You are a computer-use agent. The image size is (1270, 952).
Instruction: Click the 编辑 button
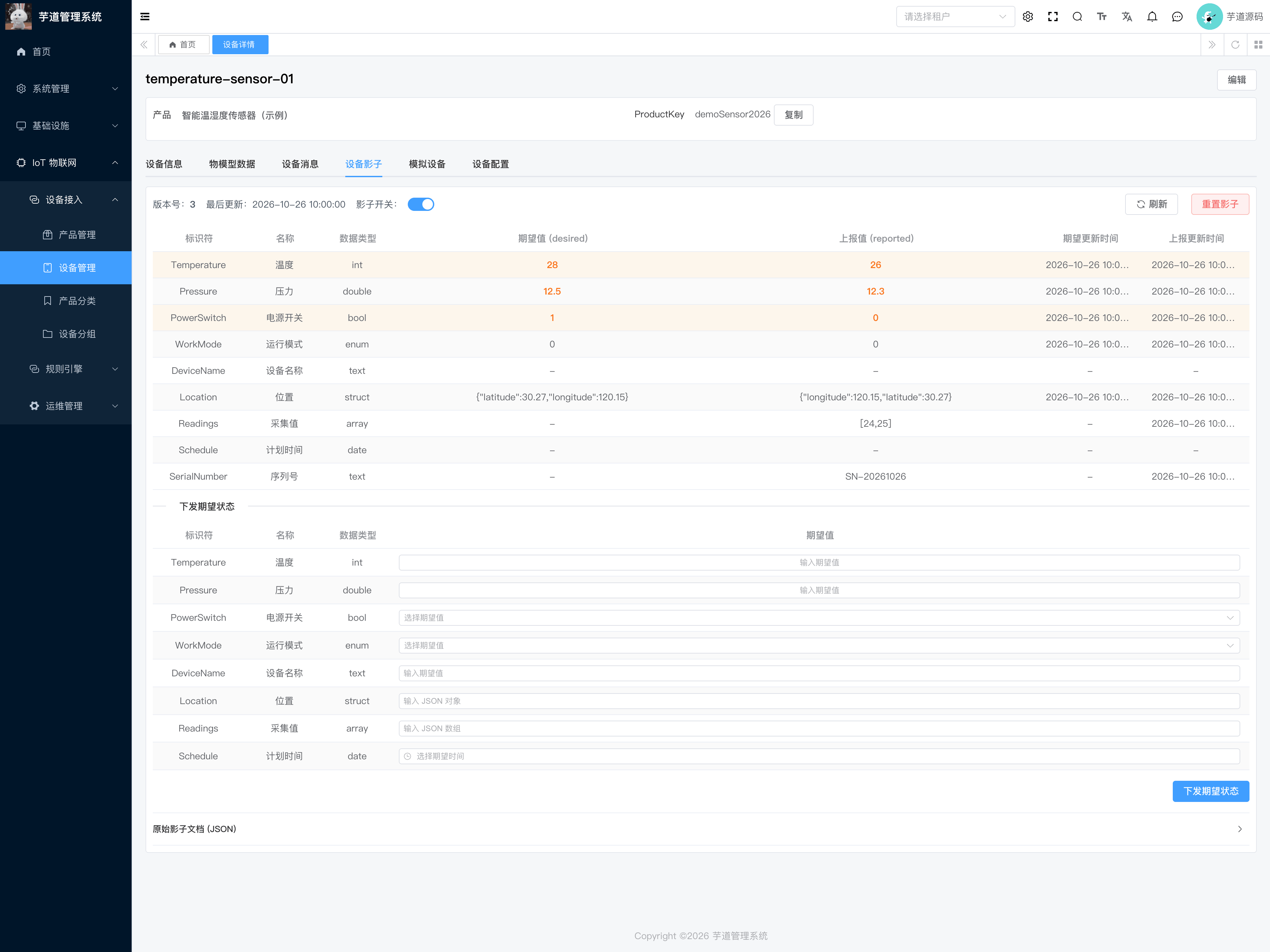1236,80
